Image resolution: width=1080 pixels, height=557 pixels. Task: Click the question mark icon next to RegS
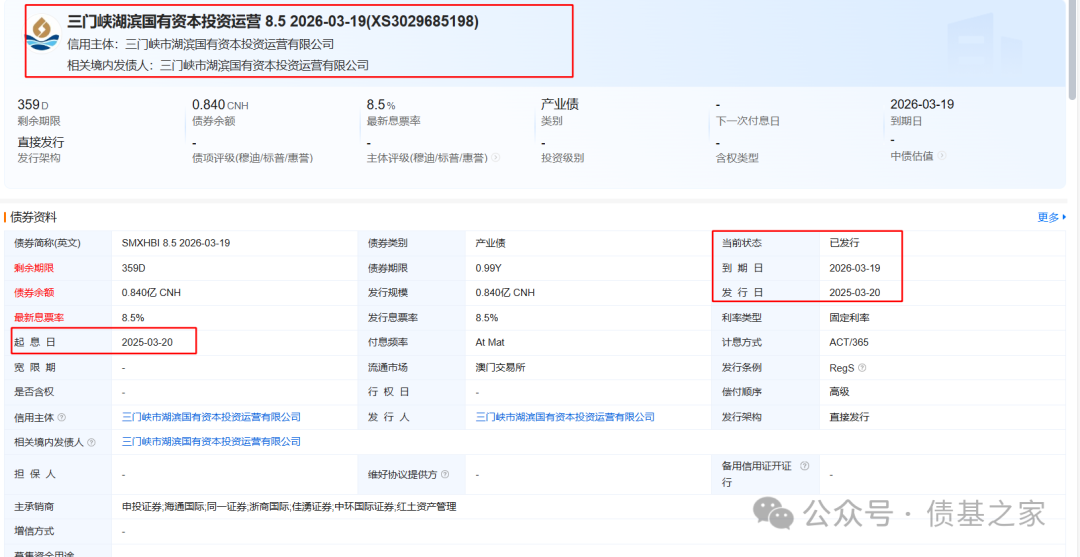tap(862, 368)
